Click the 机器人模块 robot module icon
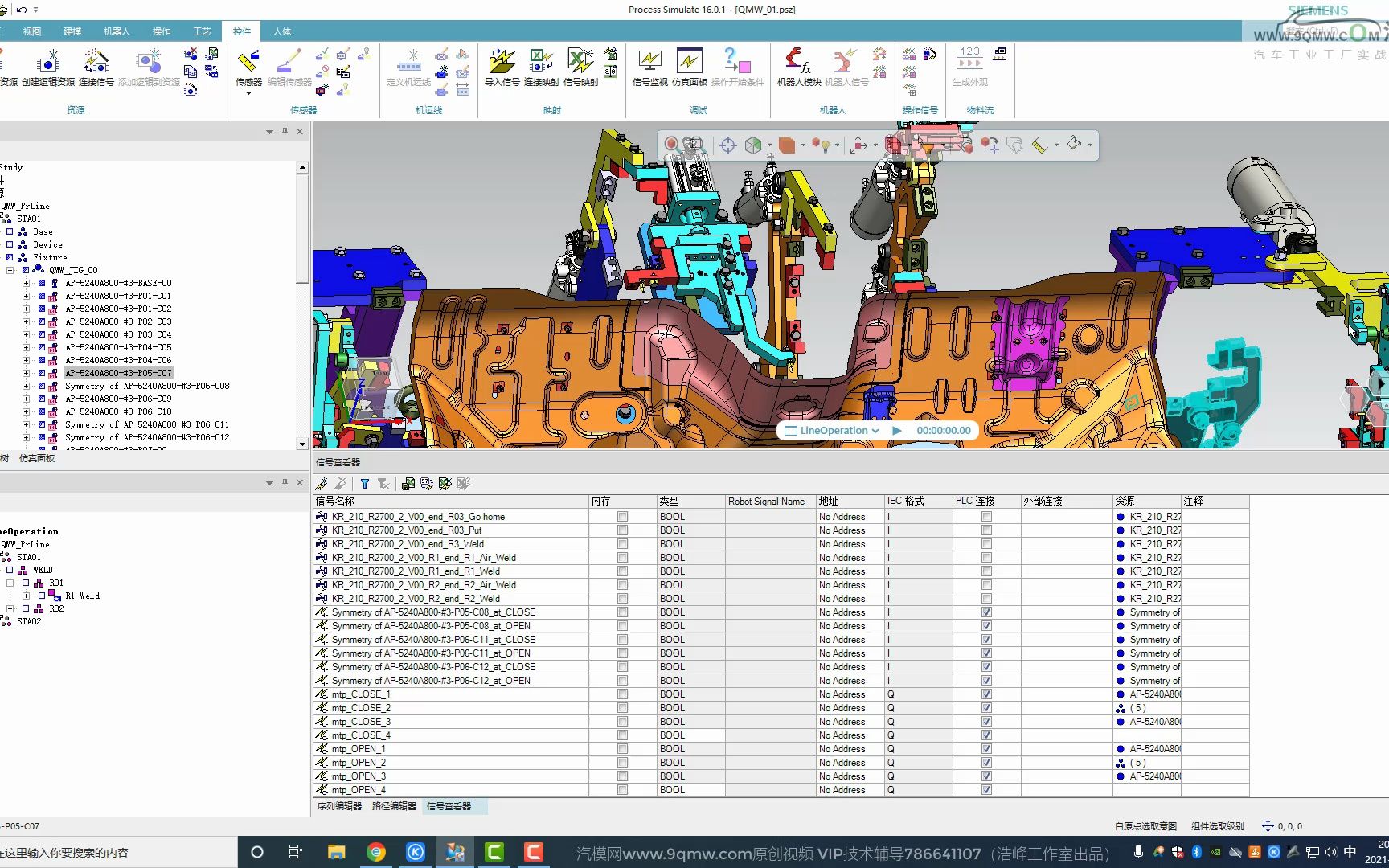 coord(798,62)
